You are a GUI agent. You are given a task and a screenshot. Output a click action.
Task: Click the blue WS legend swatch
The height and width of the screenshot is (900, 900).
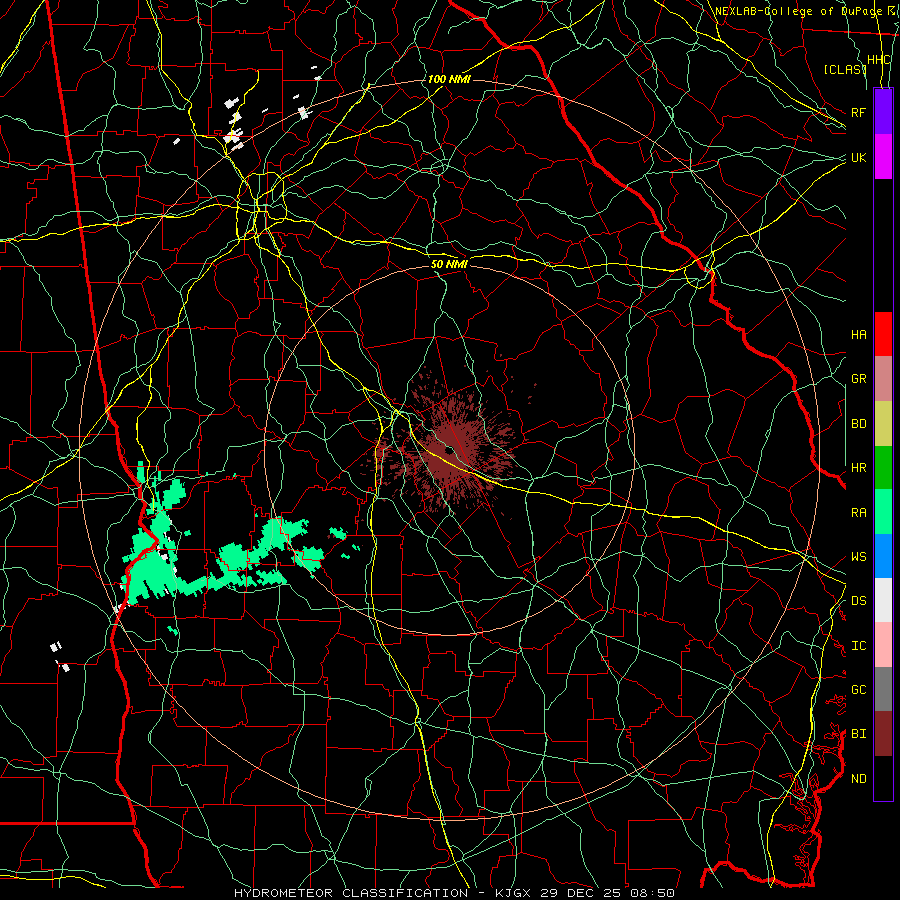883,556
